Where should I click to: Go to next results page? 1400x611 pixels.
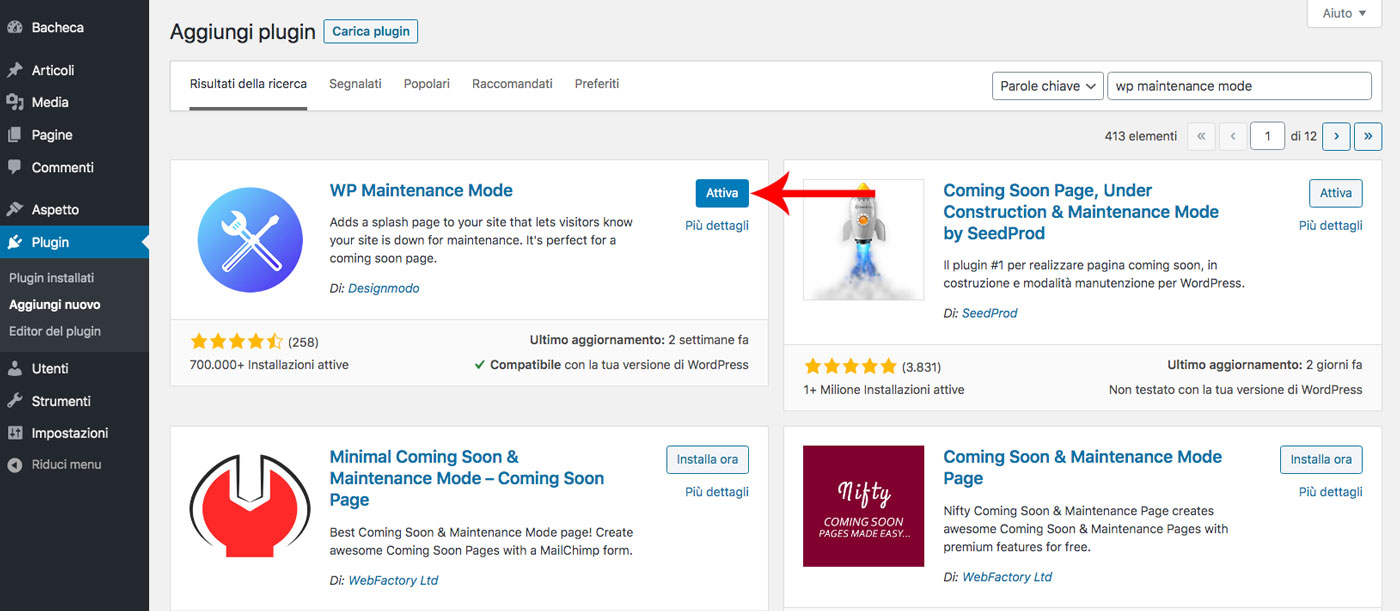1336,136
